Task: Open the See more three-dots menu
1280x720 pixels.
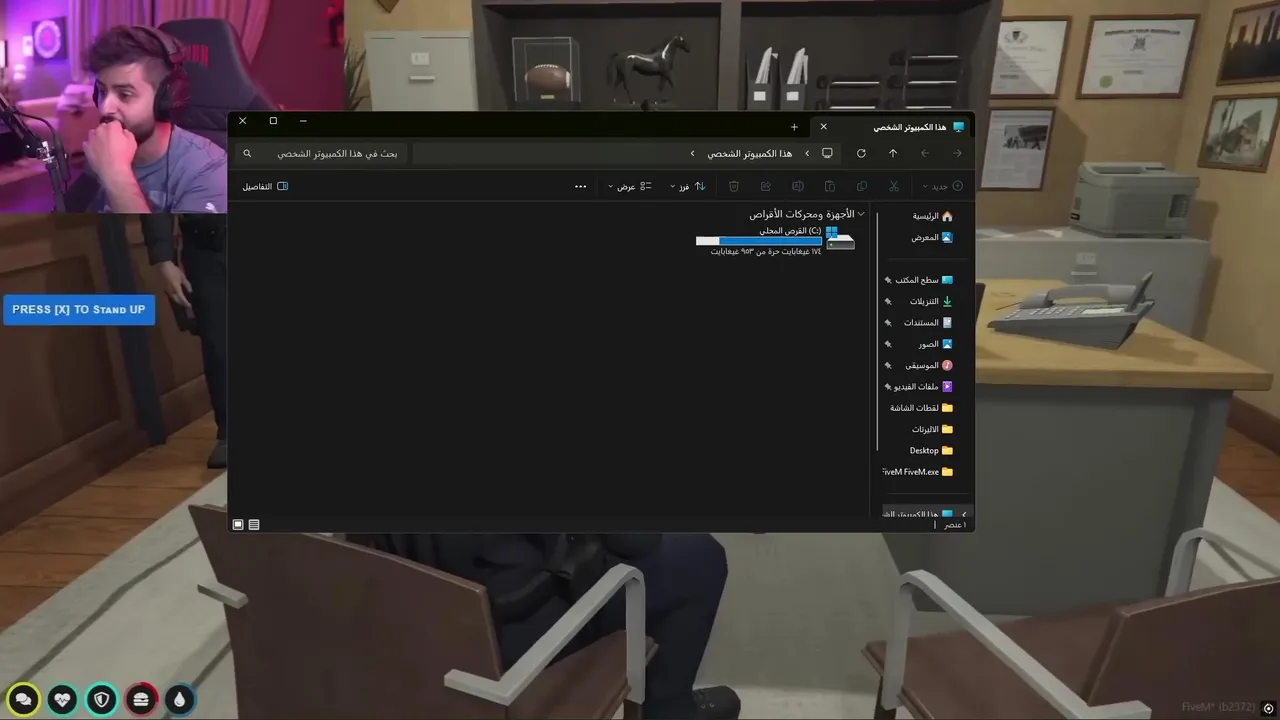Action: click(581, 186)
